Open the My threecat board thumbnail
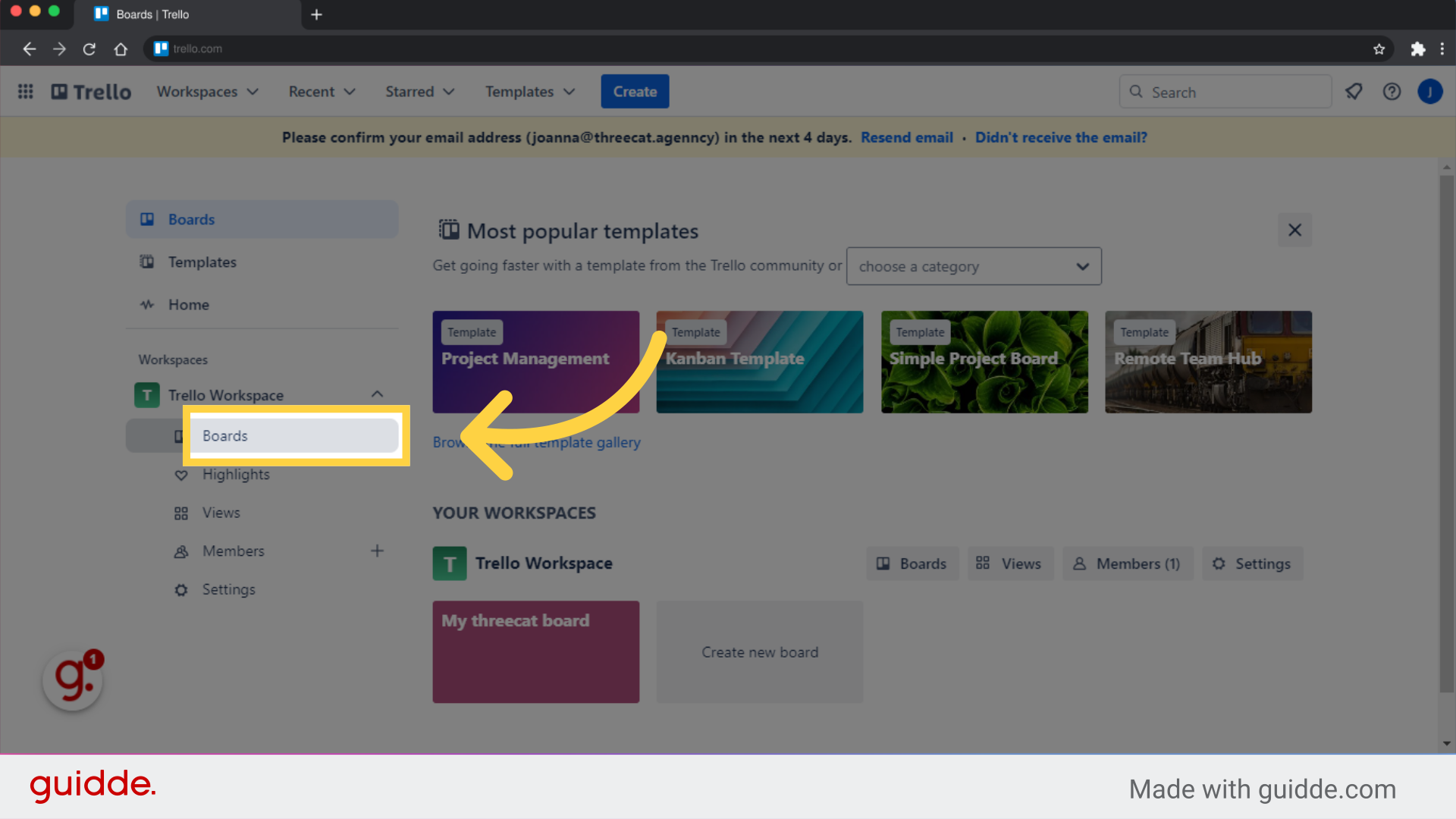Screen dimensions: 1456x819 pyautogui.click(x=535, y=652)
